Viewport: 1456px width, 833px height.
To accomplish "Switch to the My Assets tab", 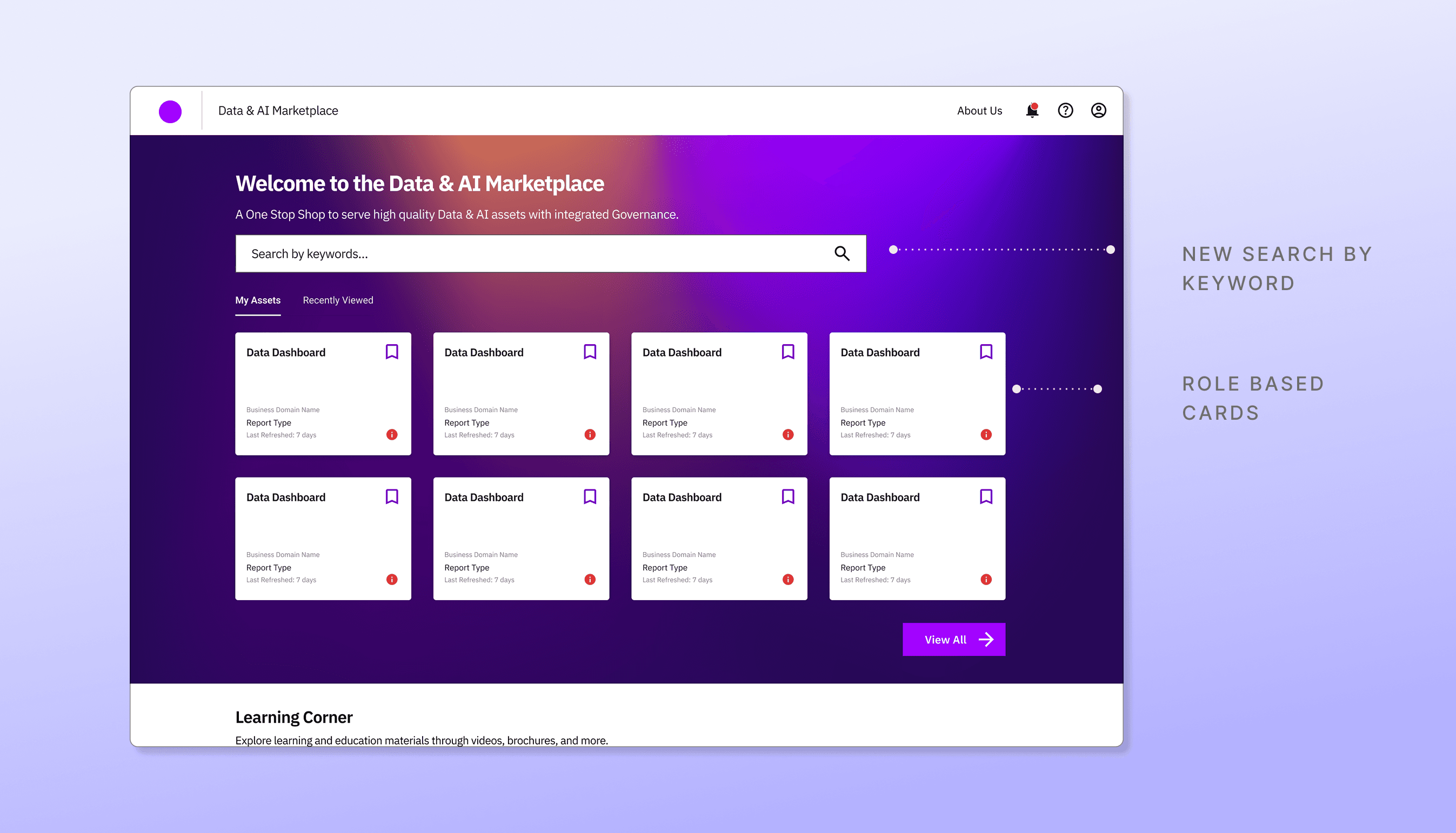I will click(x=258, y=300).
